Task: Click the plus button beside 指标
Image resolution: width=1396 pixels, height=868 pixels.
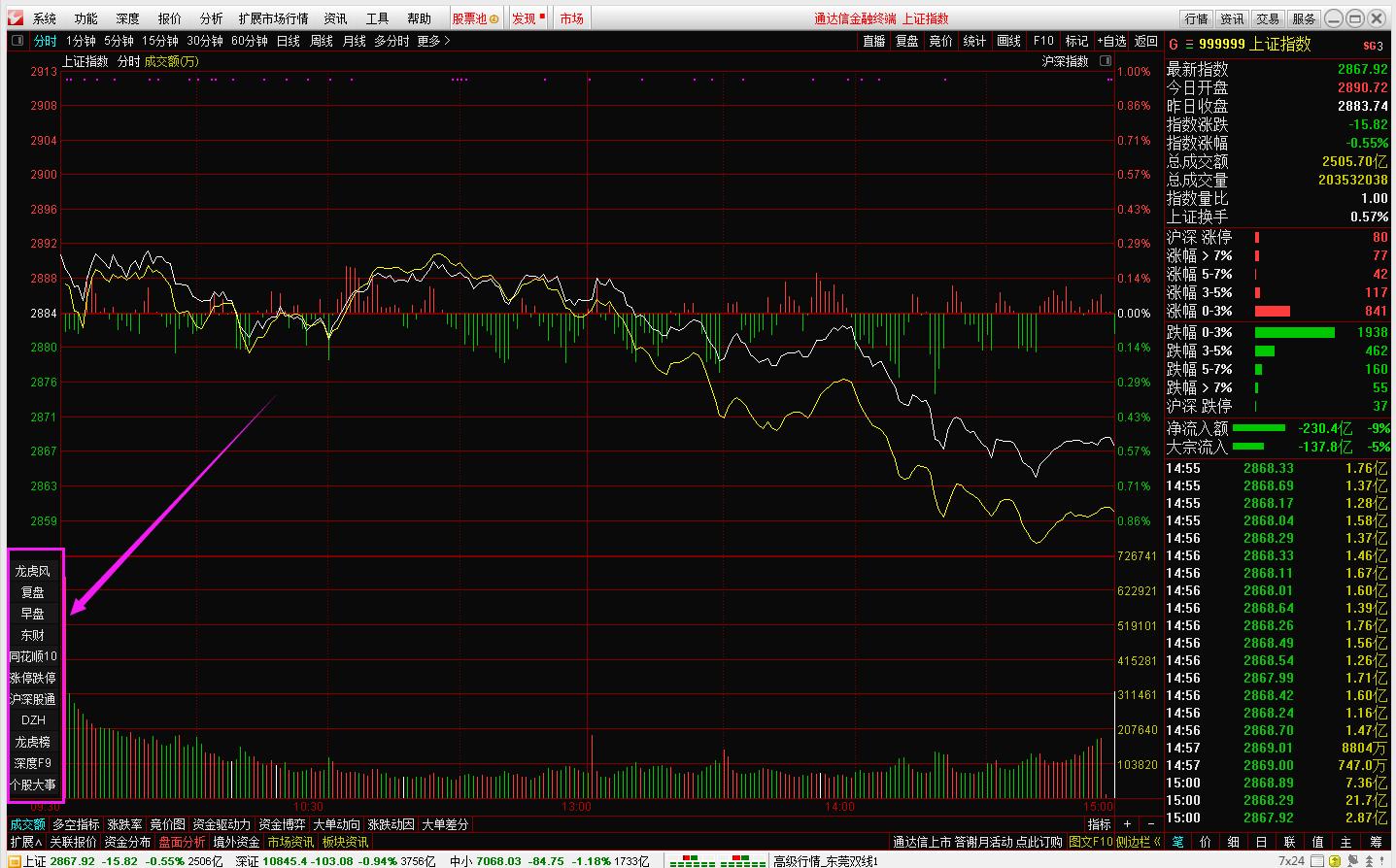Action: tap(1127, 824)
